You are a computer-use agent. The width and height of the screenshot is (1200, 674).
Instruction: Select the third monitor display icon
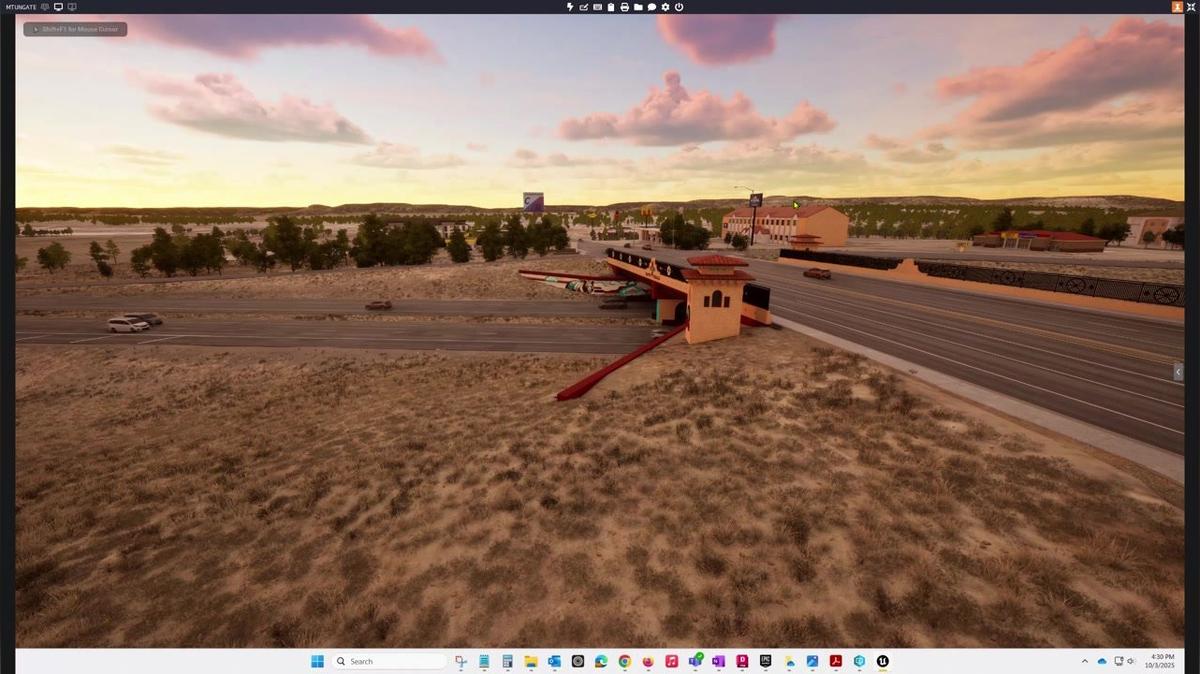pyautogui.click(x=72, y=7)
